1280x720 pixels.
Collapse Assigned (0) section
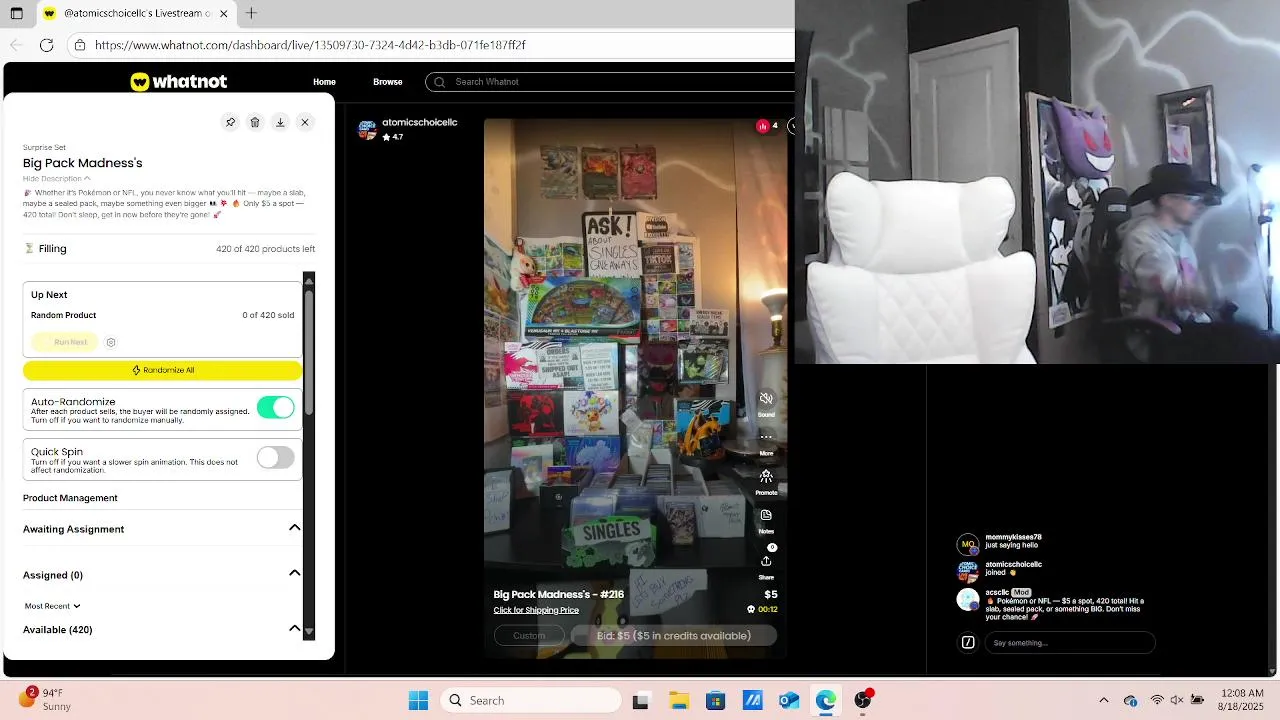point(294,573)
